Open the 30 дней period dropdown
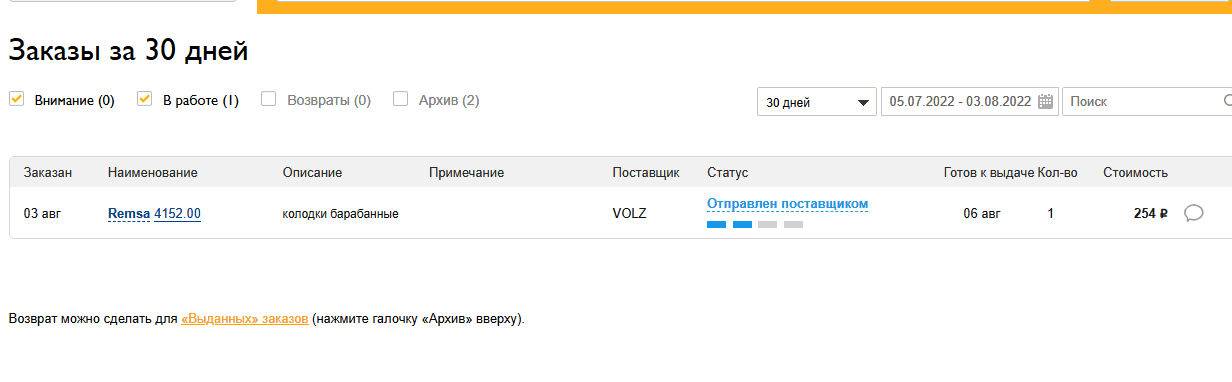 click(x=817, y=102)
